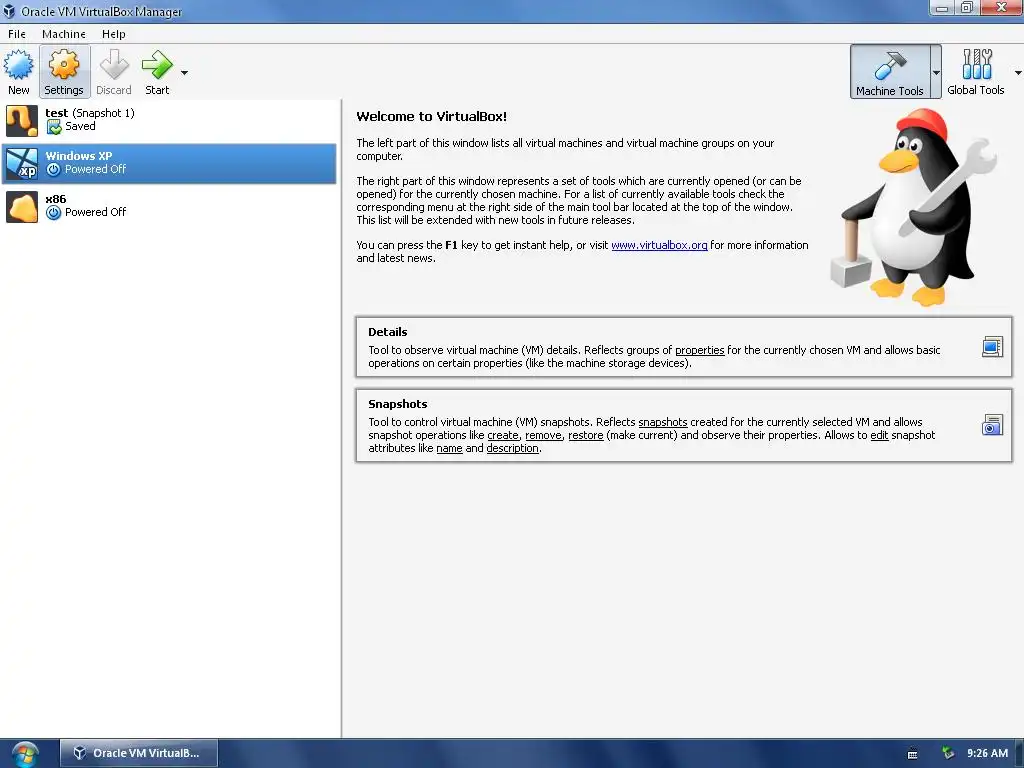Click the keyboard tray icon

pos(912,754)
